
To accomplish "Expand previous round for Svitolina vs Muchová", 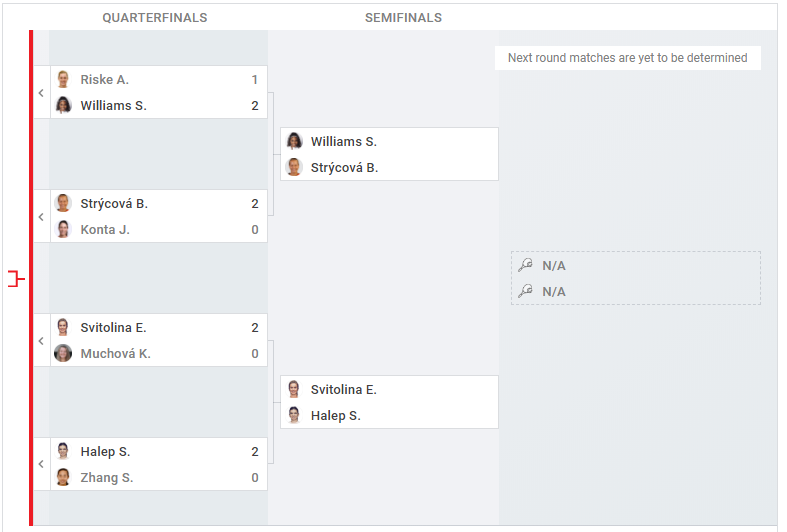I will (x=42, y=340).
